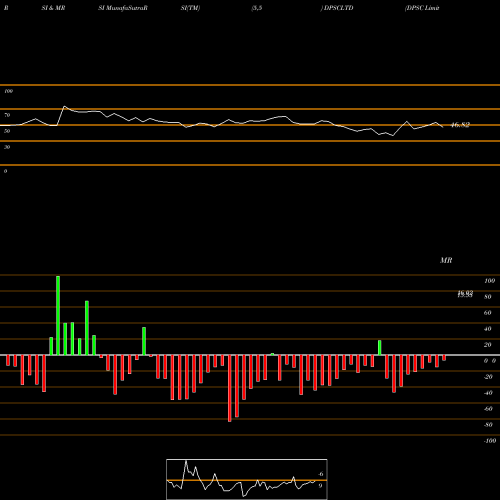
Task: Click the 'SI & MR' header text
Action: (53, 8)
